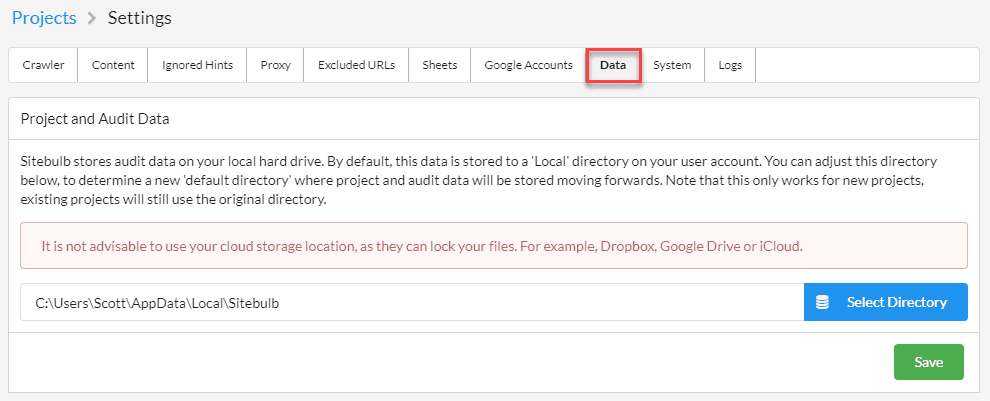Go to the Excluded URLs tab
The image size is (990, 401).
pyautogui.click(x=356, y=65)
